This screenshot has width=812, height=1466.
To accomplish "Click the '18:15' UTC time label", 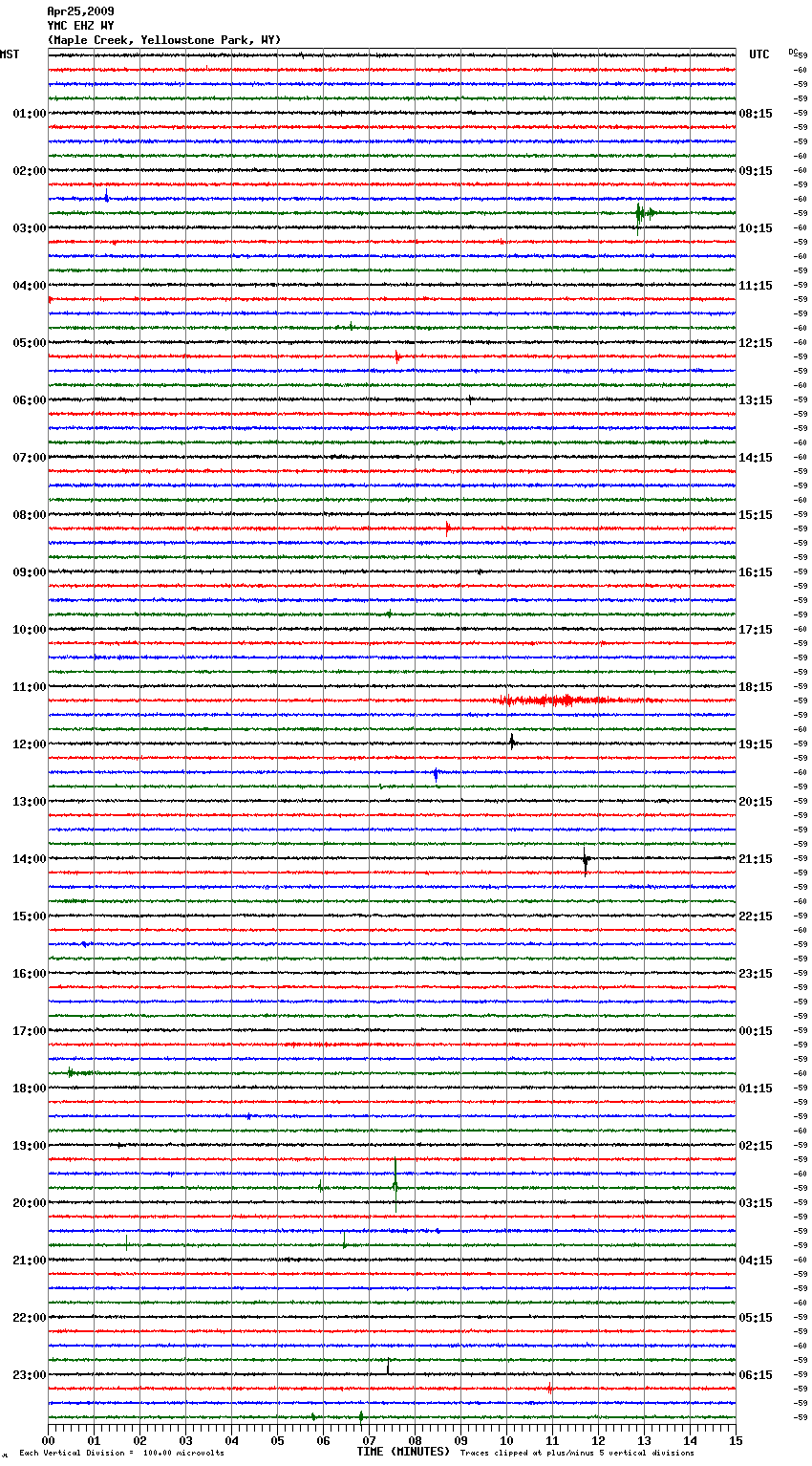I will (x=756, y=687).
